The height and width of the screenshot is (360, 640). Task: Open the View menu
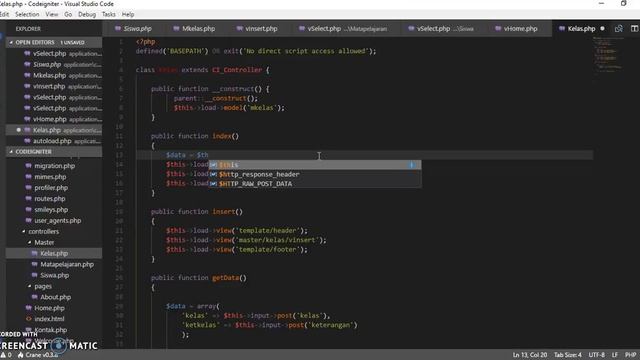[52, 14]
